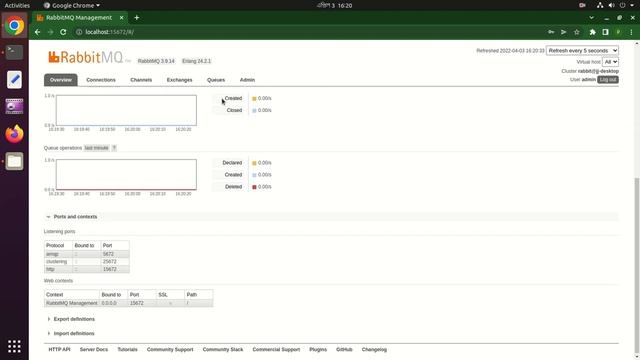Click the screen recording indicator

point(582,5)
